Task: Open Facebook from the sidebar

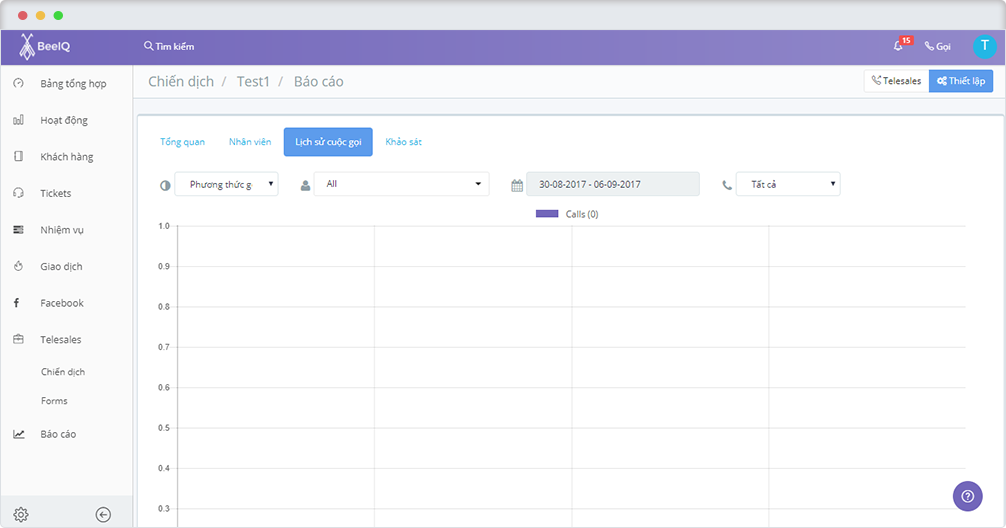Action: 62,303
